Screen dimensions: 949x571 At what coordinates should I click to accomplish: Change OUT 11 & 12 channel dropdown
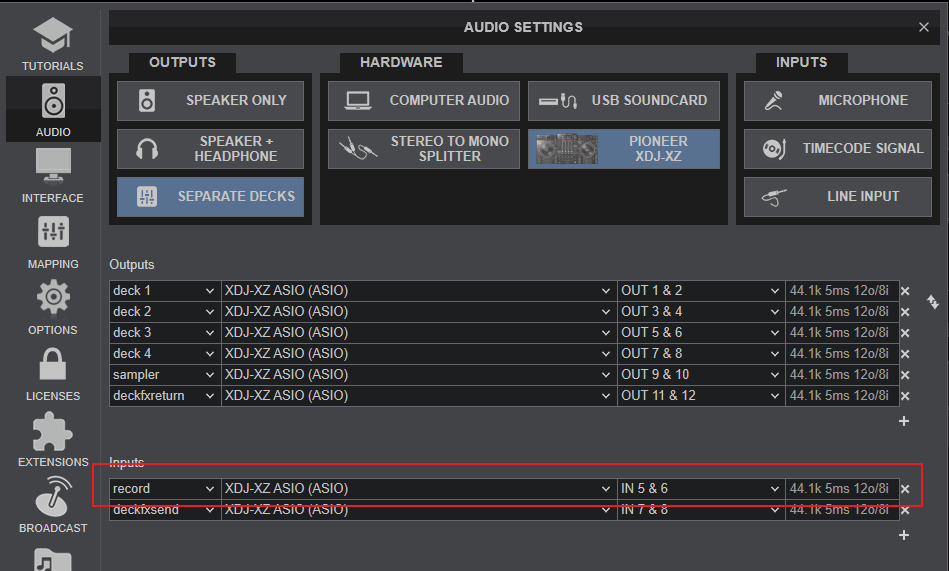pos(701,395)
